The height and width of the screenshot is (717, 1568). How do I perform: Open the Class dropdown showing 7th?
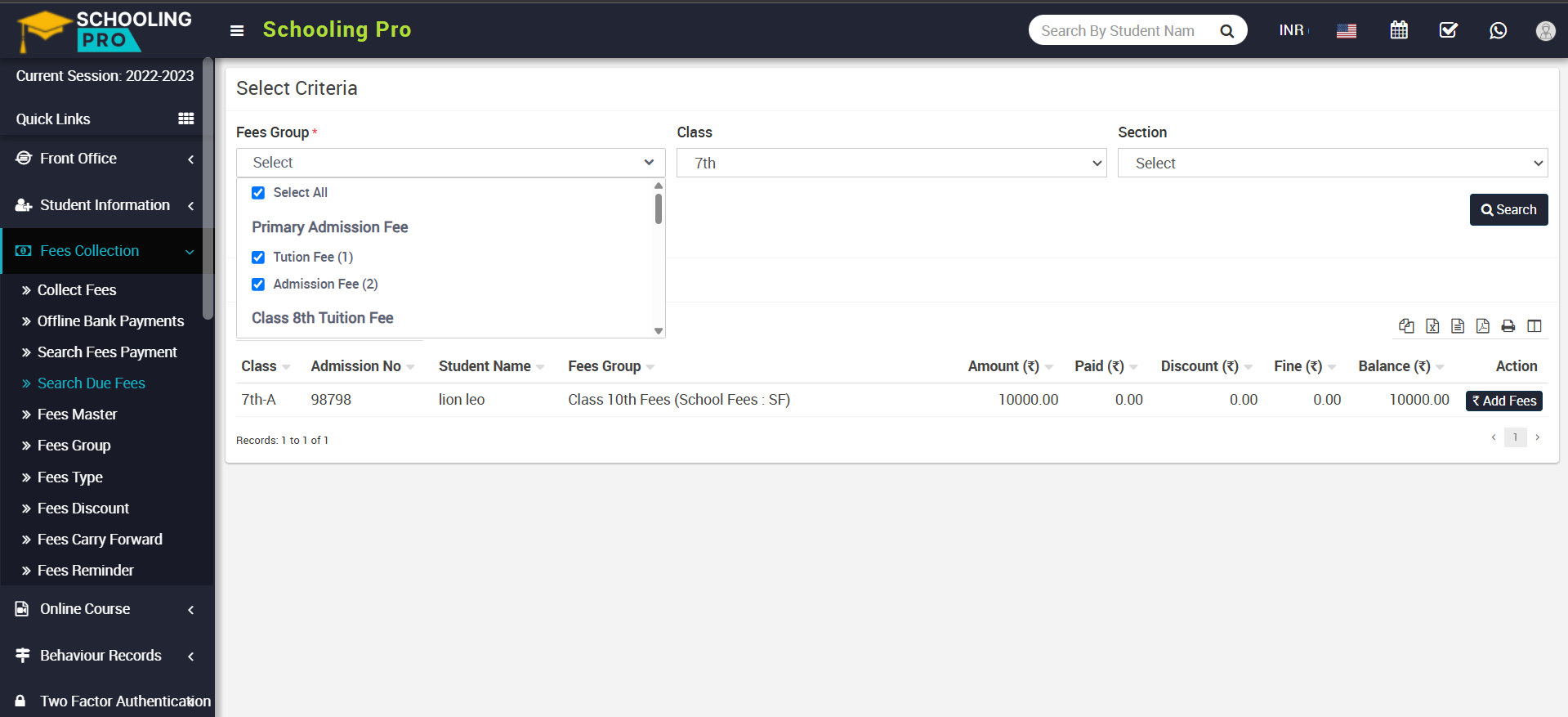click(891, 163)
